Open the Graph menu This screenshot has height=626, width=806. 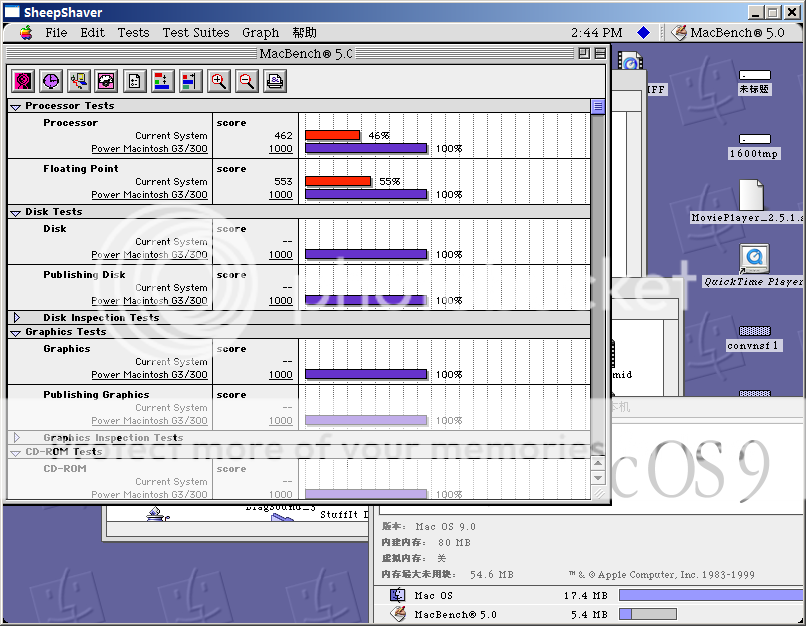tap(261, 32)
